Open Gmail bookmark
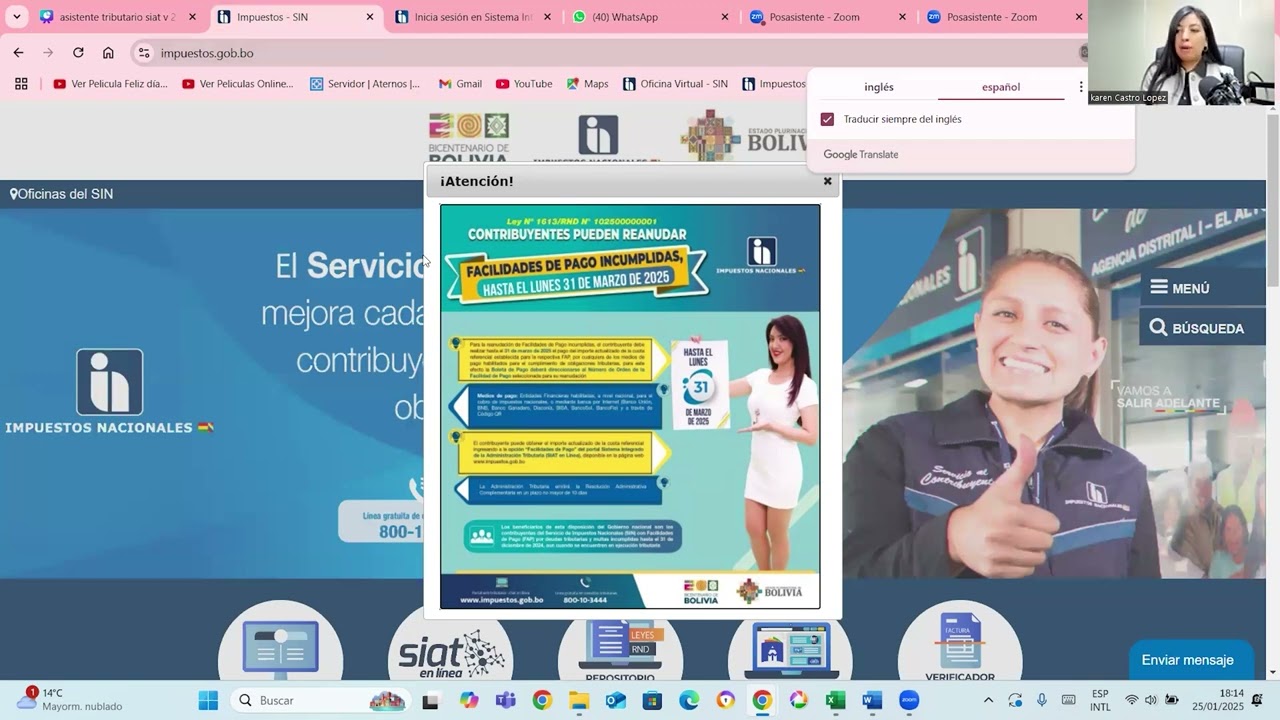Screen dimensions: 1280x720 [460, 84]
